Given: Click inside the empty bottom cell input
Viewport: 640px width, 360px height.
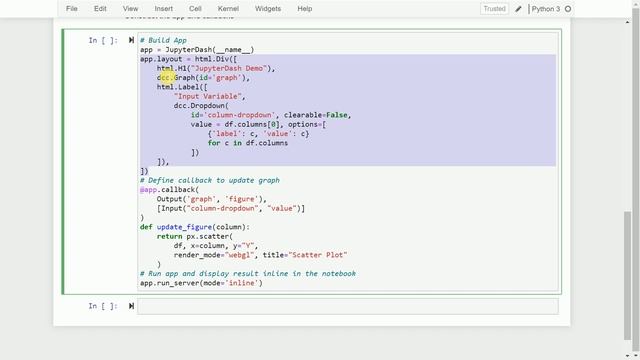Looking at the screenshot, I should (x=348, y=306).
